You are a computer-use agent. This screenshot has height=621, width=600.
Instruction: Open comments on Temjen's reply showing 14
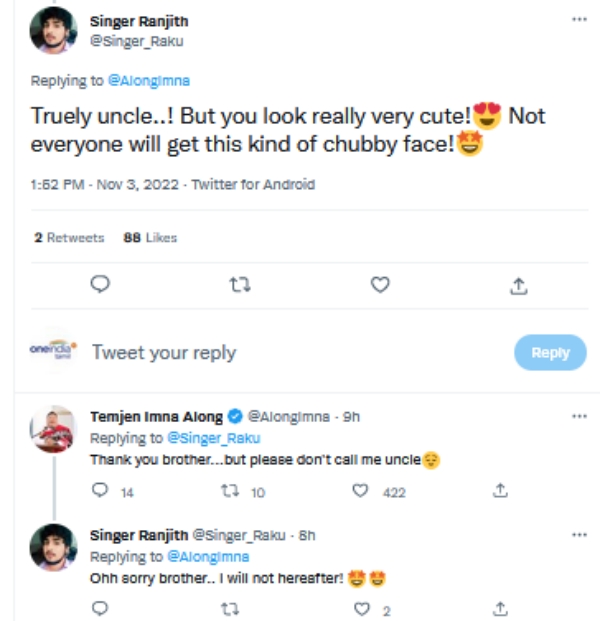99,491
